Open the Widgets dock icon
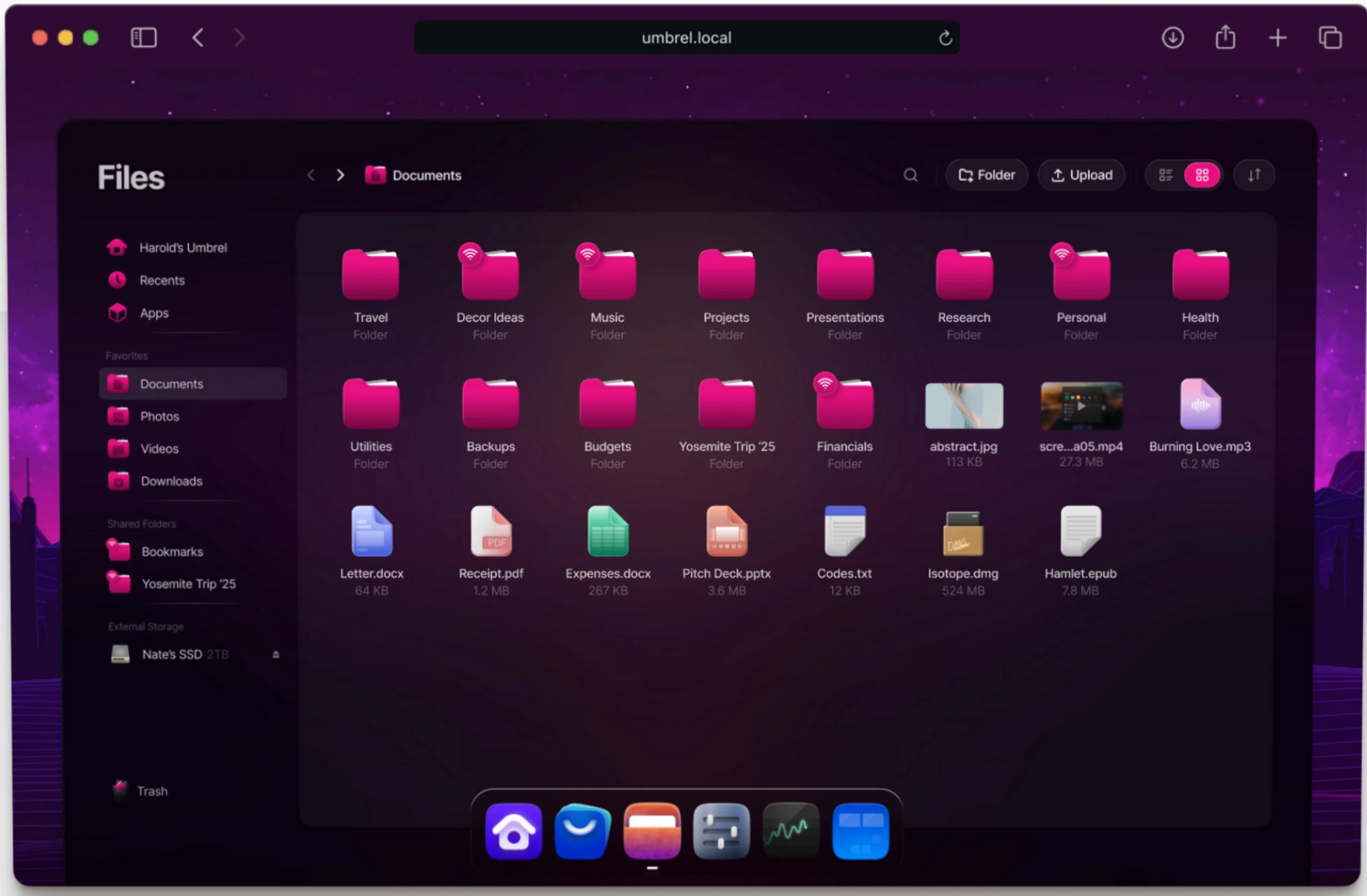The image size is (1367, 896). tap(860, 831)
